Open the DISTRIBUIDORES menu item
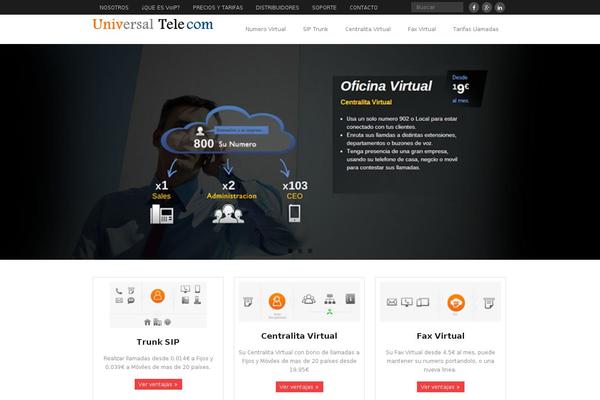 click(277, 8)
